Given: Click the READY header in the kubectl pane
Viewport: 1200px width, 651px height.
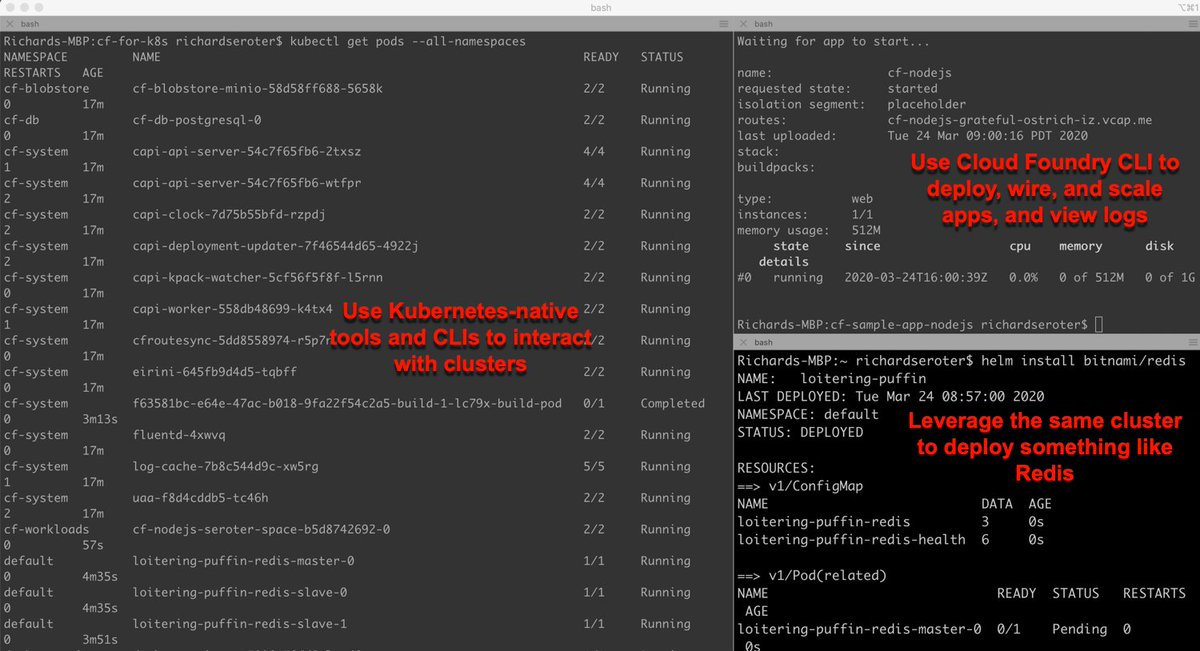Looking at the screenshot, I should [x=601, y=57].
